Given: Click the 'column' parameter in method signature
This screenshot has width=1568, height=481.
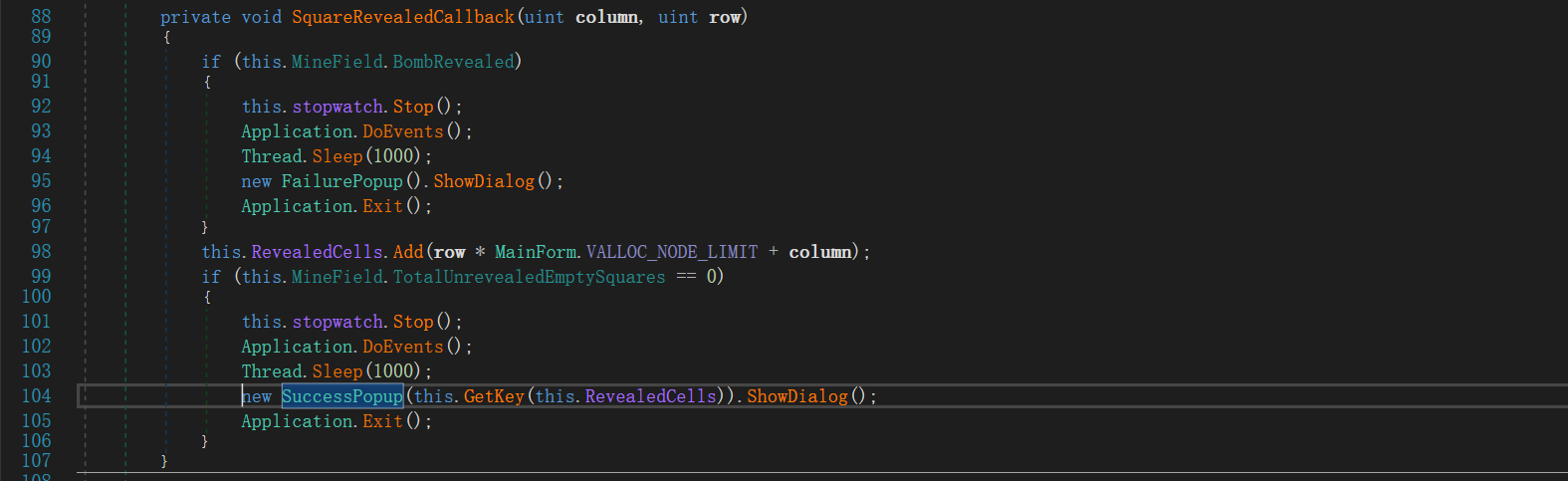Looking at the screenshot, I should pyautogui.click(x=606, y=17).
